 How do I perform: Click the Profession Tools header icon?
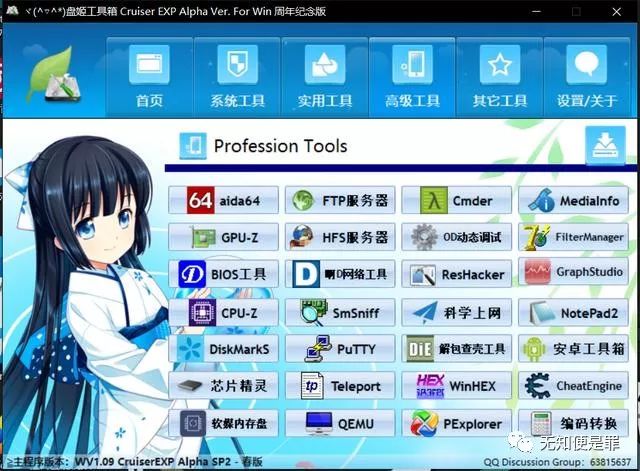tap(193, 145)
